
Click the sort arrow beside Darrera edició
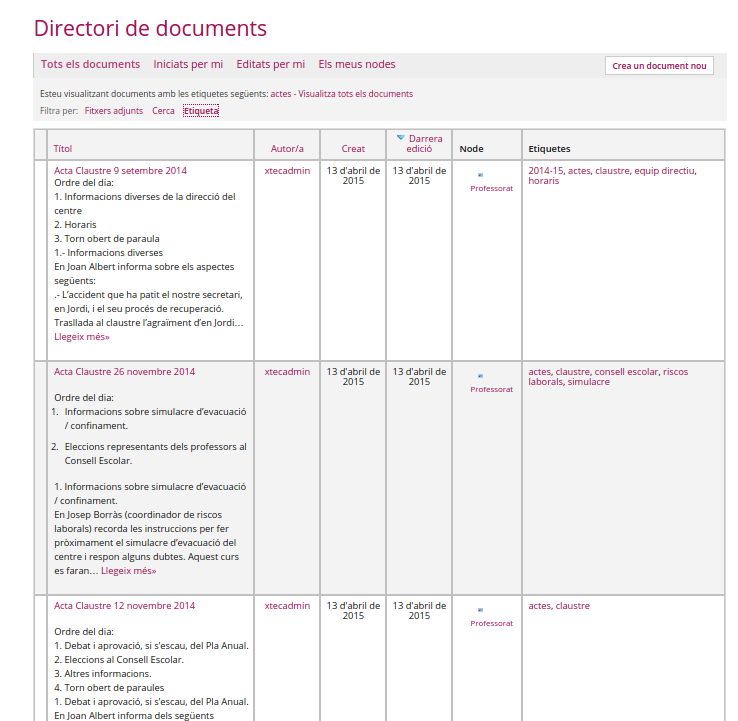click(x=401, y=138)
